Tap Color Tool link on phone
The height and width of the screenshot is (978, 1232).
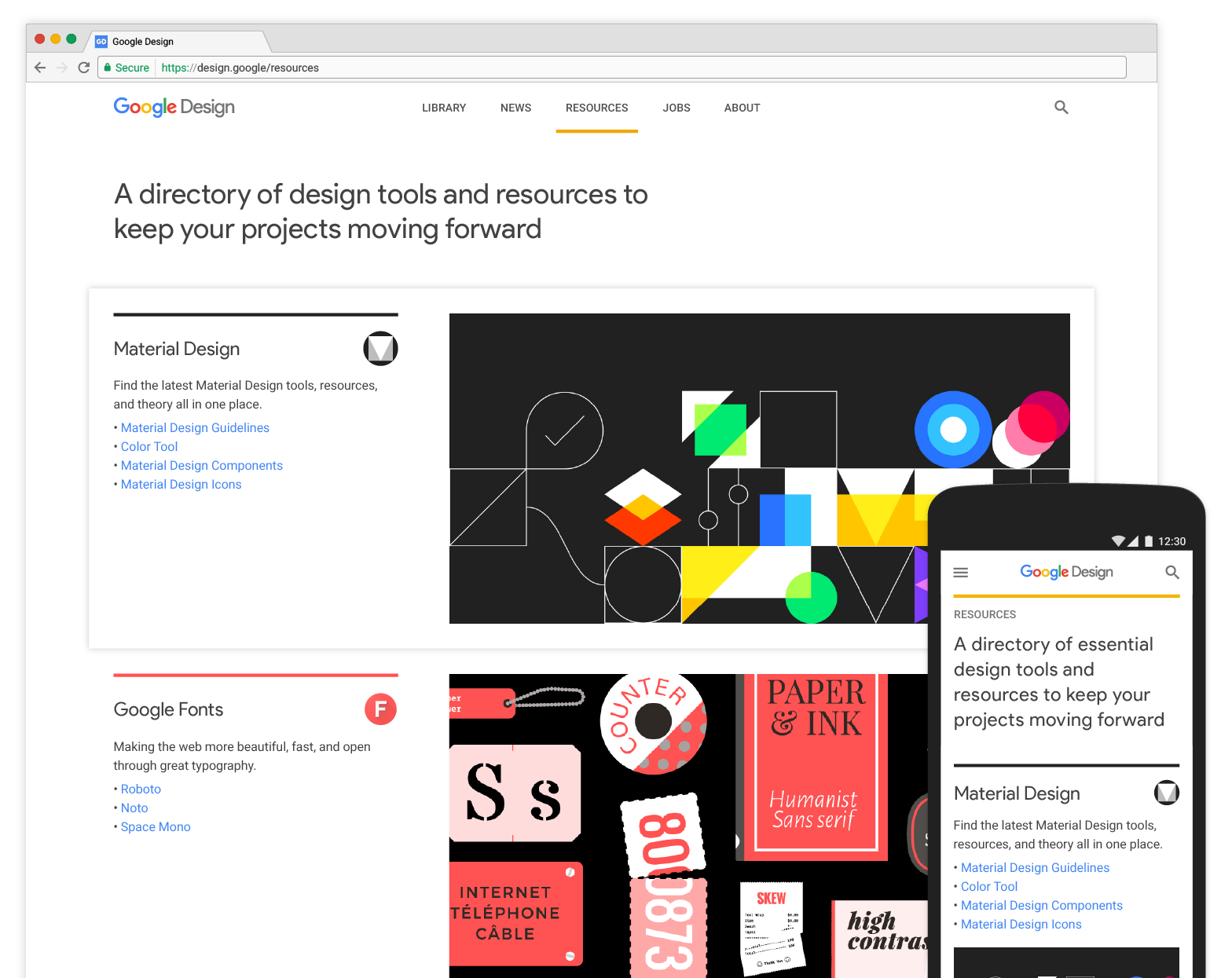989,887
